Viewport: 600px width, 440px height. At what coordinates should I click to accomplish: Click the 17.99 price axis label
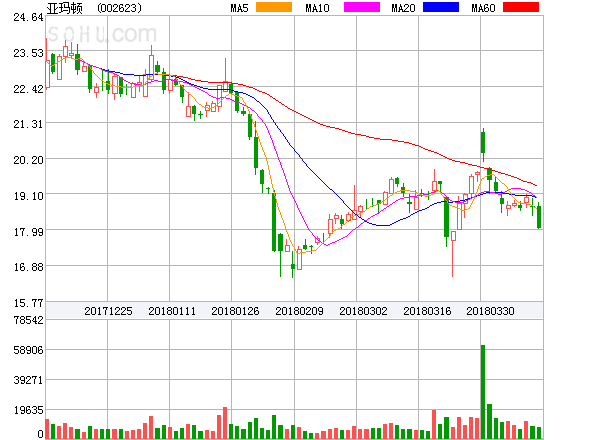[28, 232]
